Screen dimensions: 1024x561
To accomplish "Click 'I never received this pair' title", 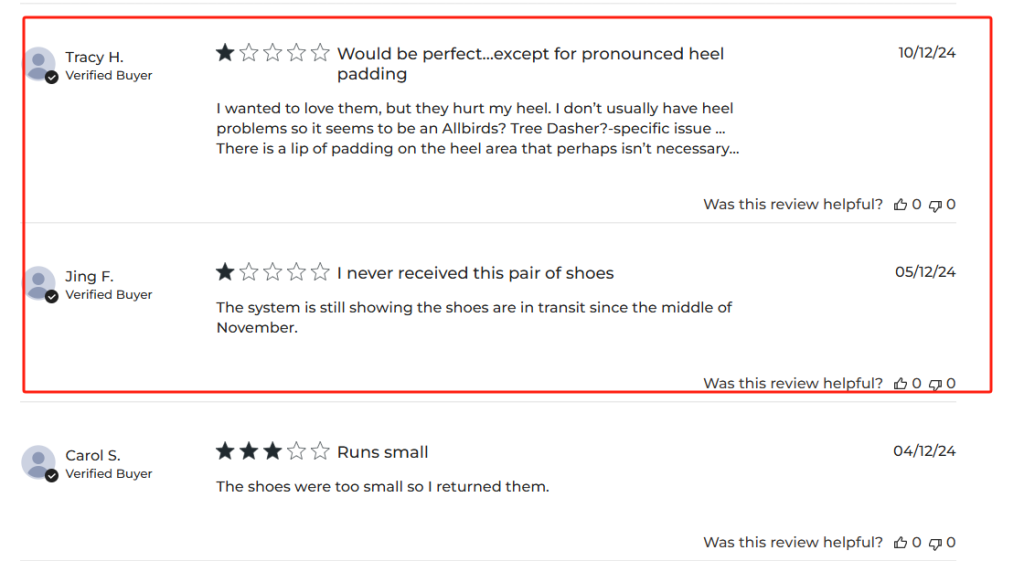I will point(475,273).
